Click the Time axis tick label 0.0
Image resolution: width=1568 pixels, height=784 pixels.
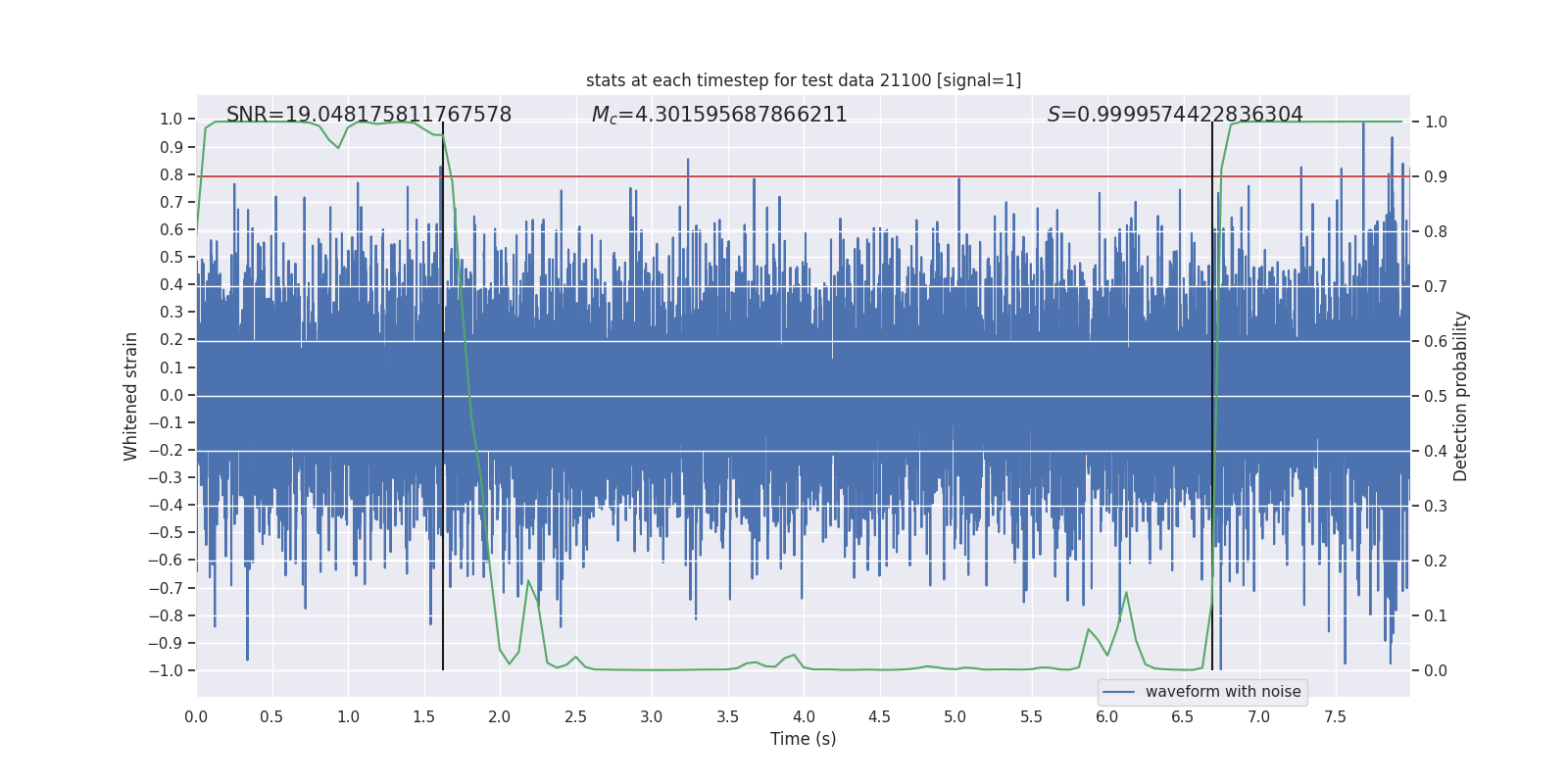(196, 716)
